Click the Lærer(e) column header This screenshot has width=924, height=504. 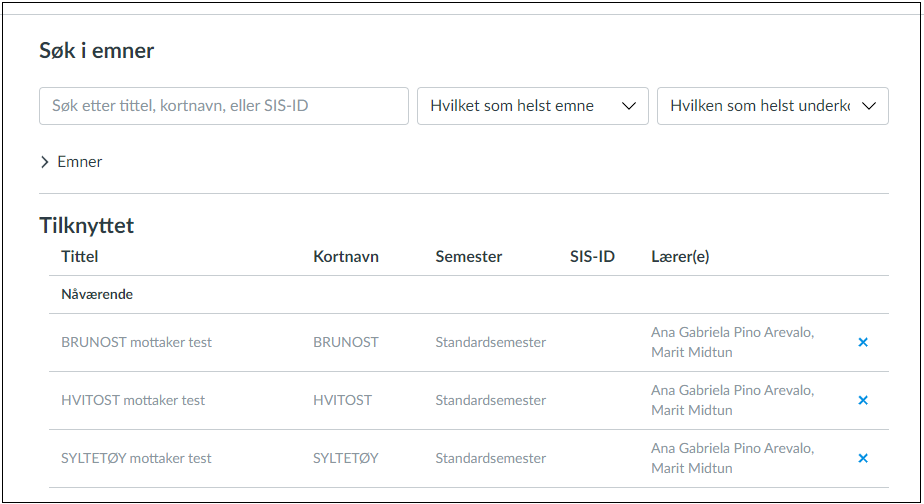point(680,257)
